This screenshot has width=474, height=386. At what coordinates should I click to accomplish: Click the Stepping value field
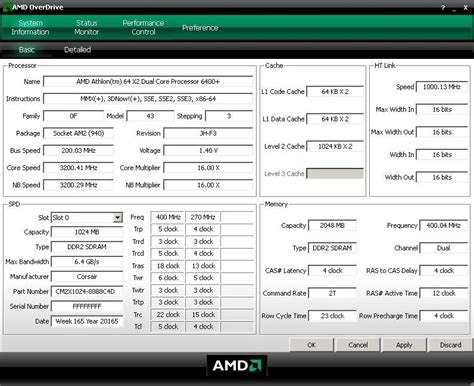pos(229,116)
